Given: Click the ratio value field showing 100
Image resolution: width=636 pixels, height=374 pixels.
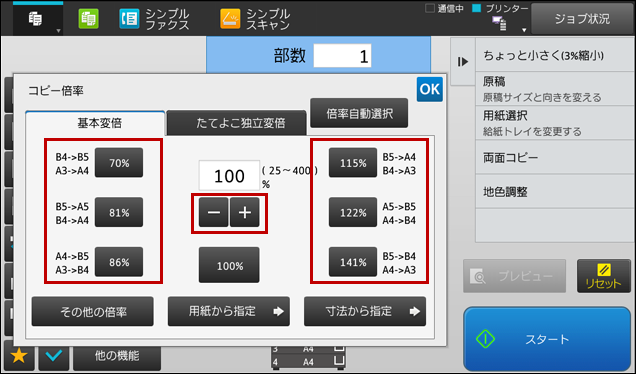Looking at the screenshot, I should [229, 176].
